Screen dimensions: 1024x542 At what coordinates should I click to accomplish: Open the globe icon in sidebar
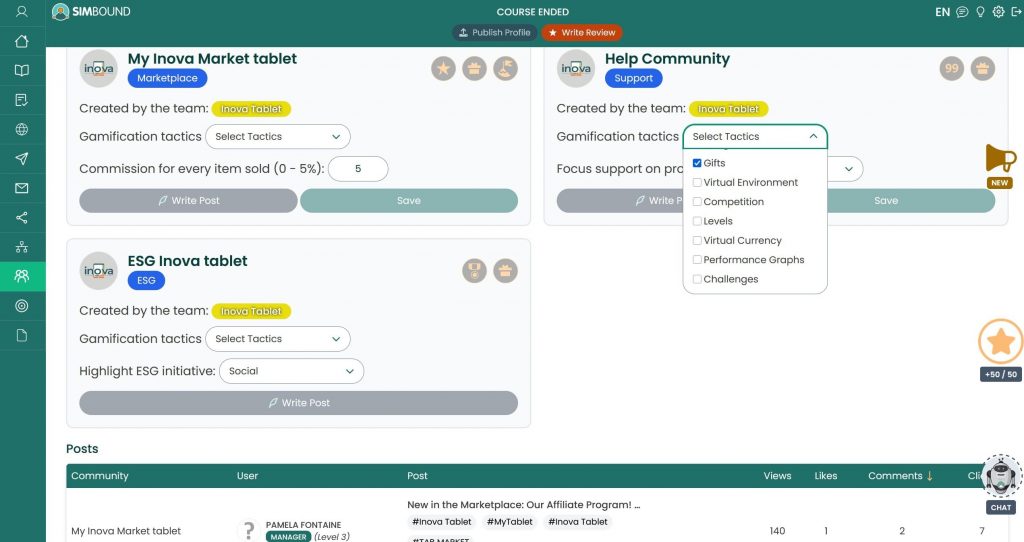tap(22, 129)
